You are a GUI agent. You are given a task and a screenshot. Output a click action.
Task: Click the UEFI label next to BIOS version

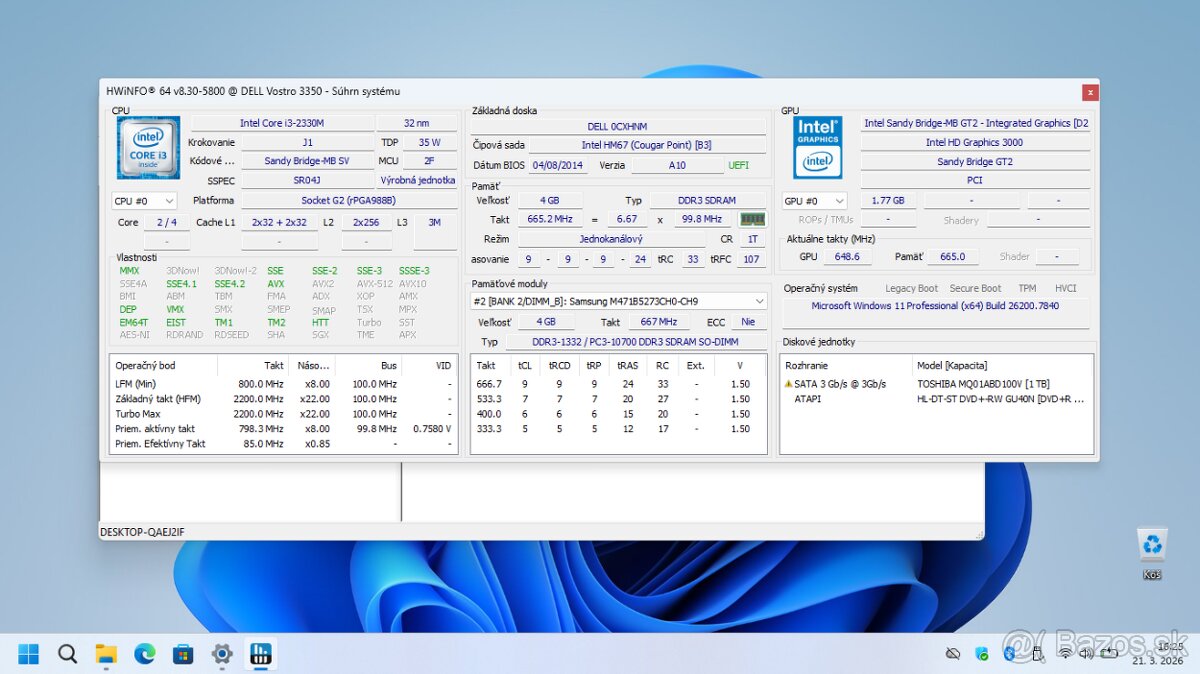[x=740, y=165]
